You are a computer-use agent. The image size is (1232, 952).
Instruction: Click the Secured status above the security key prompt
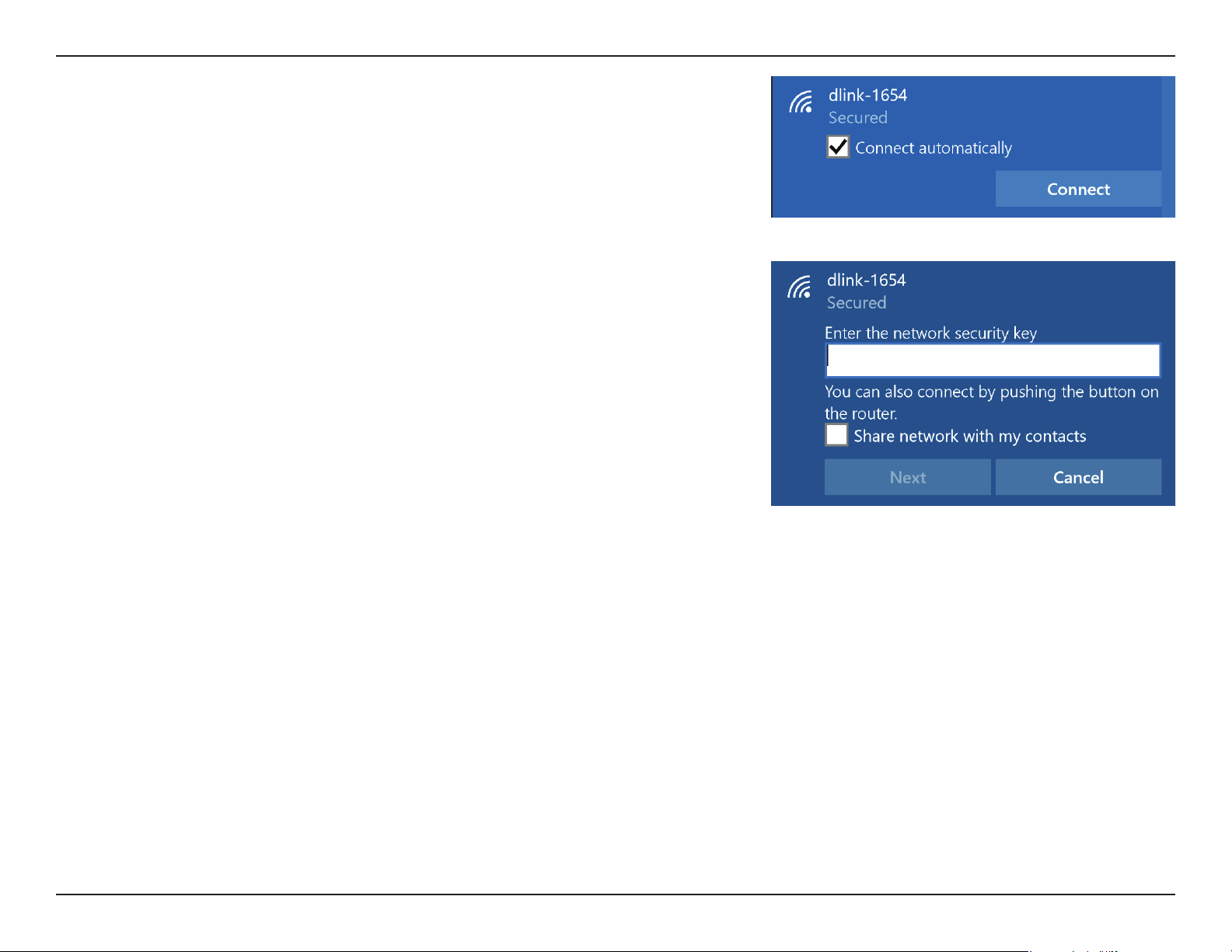tap(856, 303)
